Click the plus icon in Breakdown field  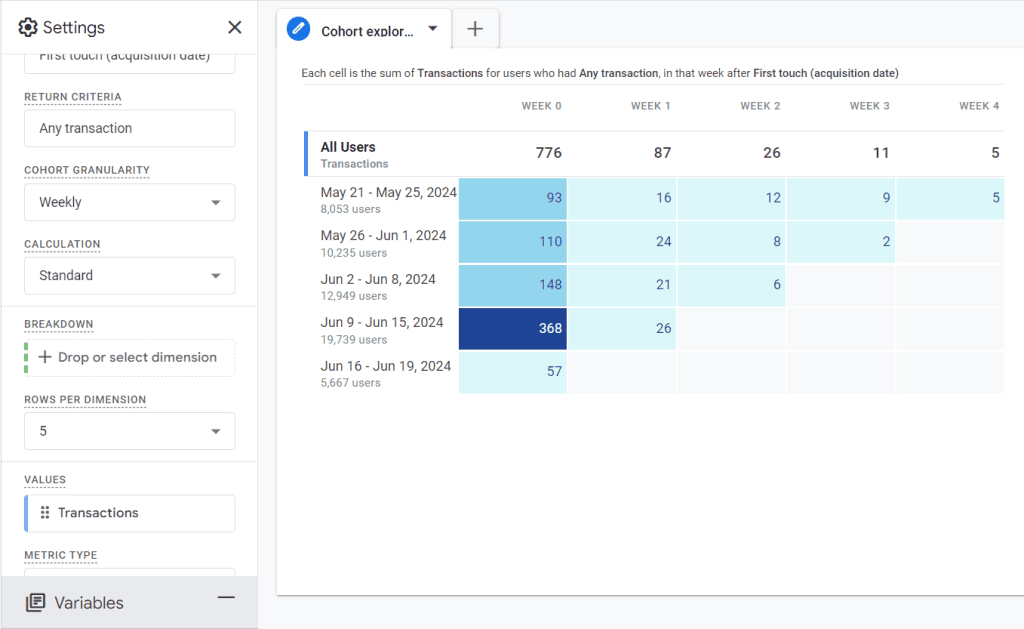click(x=45, y=357)
